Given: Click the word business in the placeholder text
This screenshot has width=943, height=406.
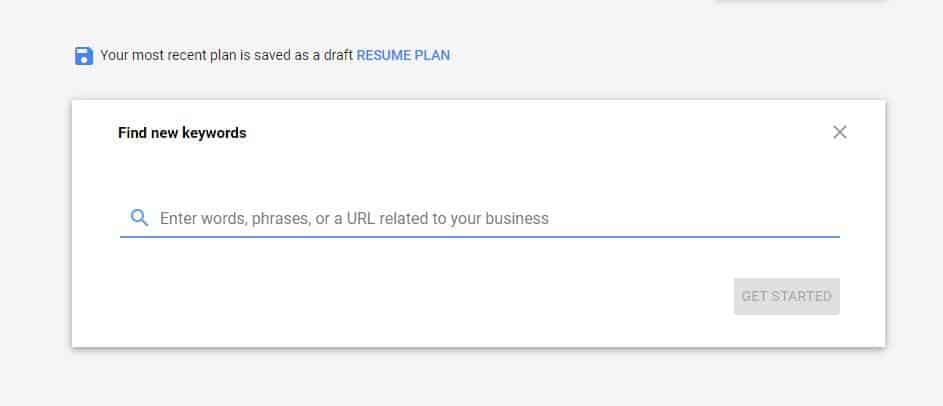Looking at the screenshot, I should [x=517, y=218].
